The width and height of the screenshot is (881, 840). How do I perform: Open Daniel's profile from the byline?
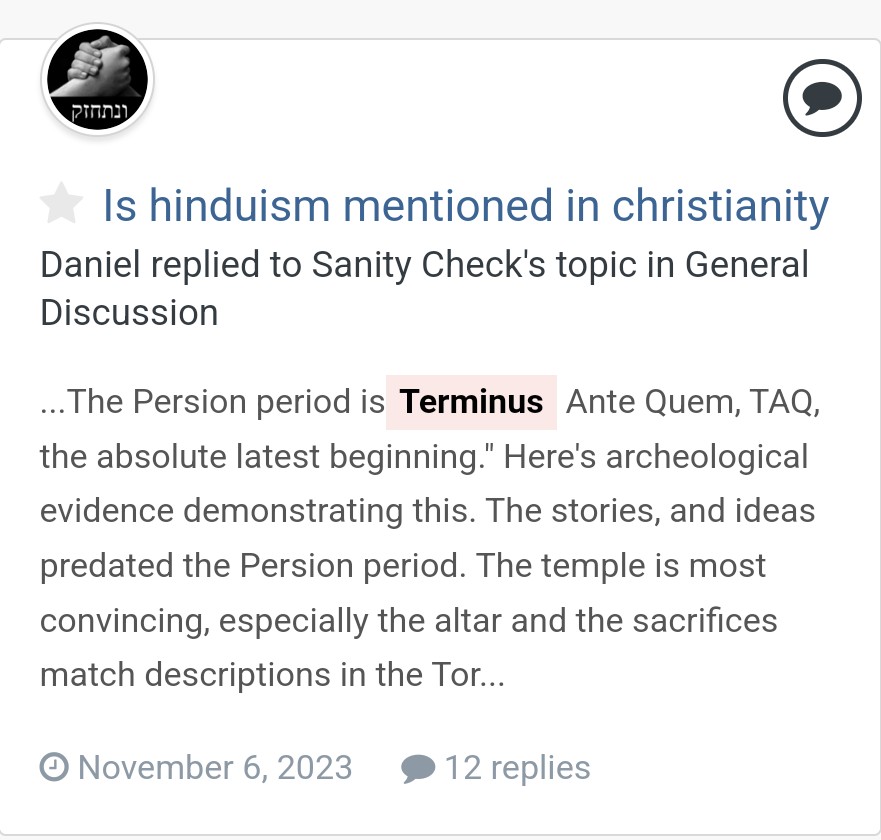[x=90, y=264]
